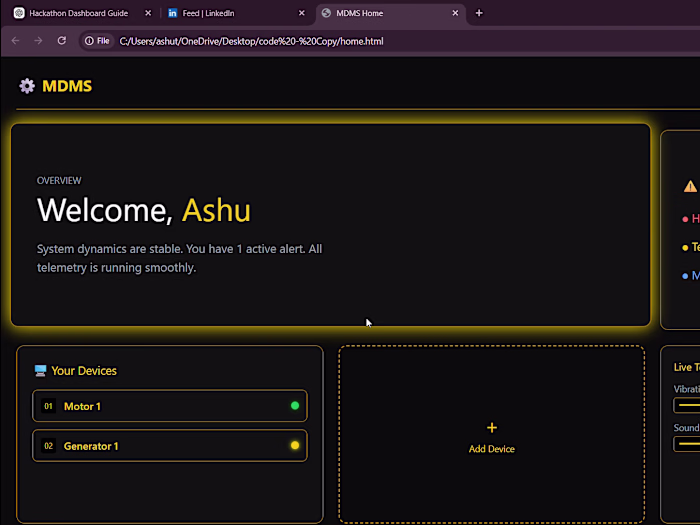Click the MDMS title text
700x525 pixels.
pyautogui.click(x=67, y=86)
